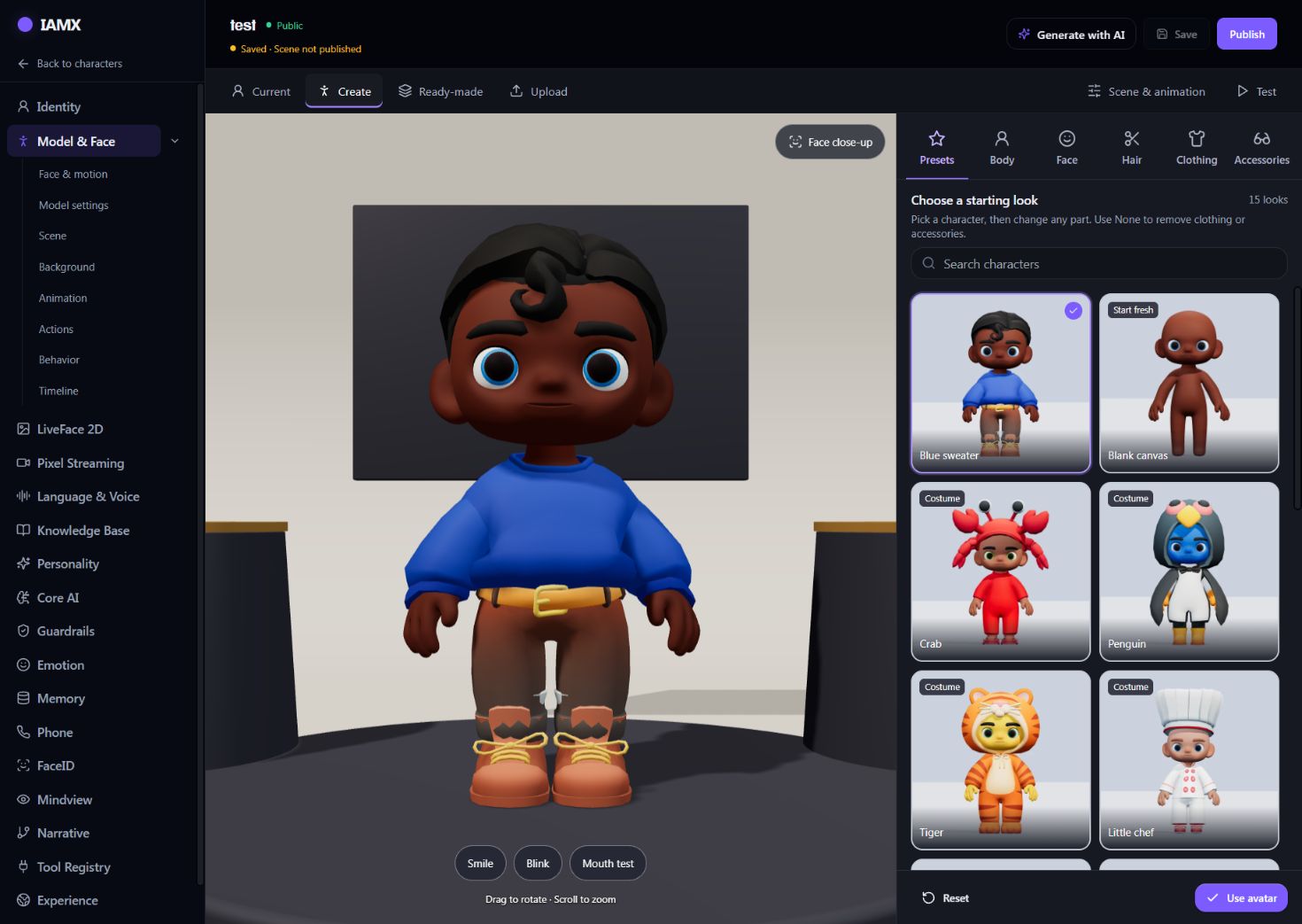Open the Hair tab
Image resolution: width=1302 pixels, height=924 pixels.
pos(1132,148)
